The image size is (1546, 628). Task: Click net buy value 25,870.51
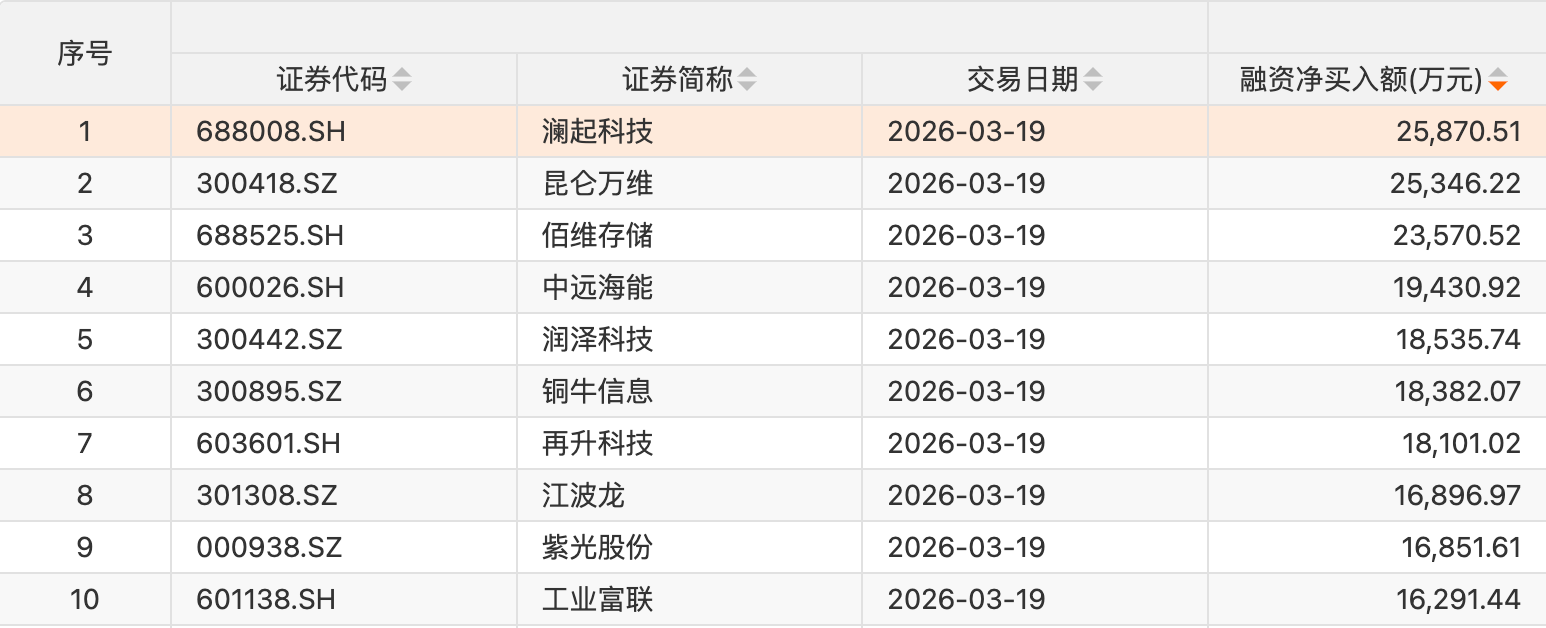[1458, 131]
